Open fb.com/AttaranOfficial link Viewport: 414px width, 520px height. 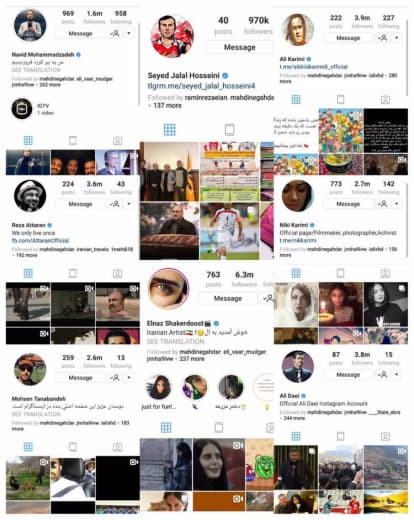(40, 240)
